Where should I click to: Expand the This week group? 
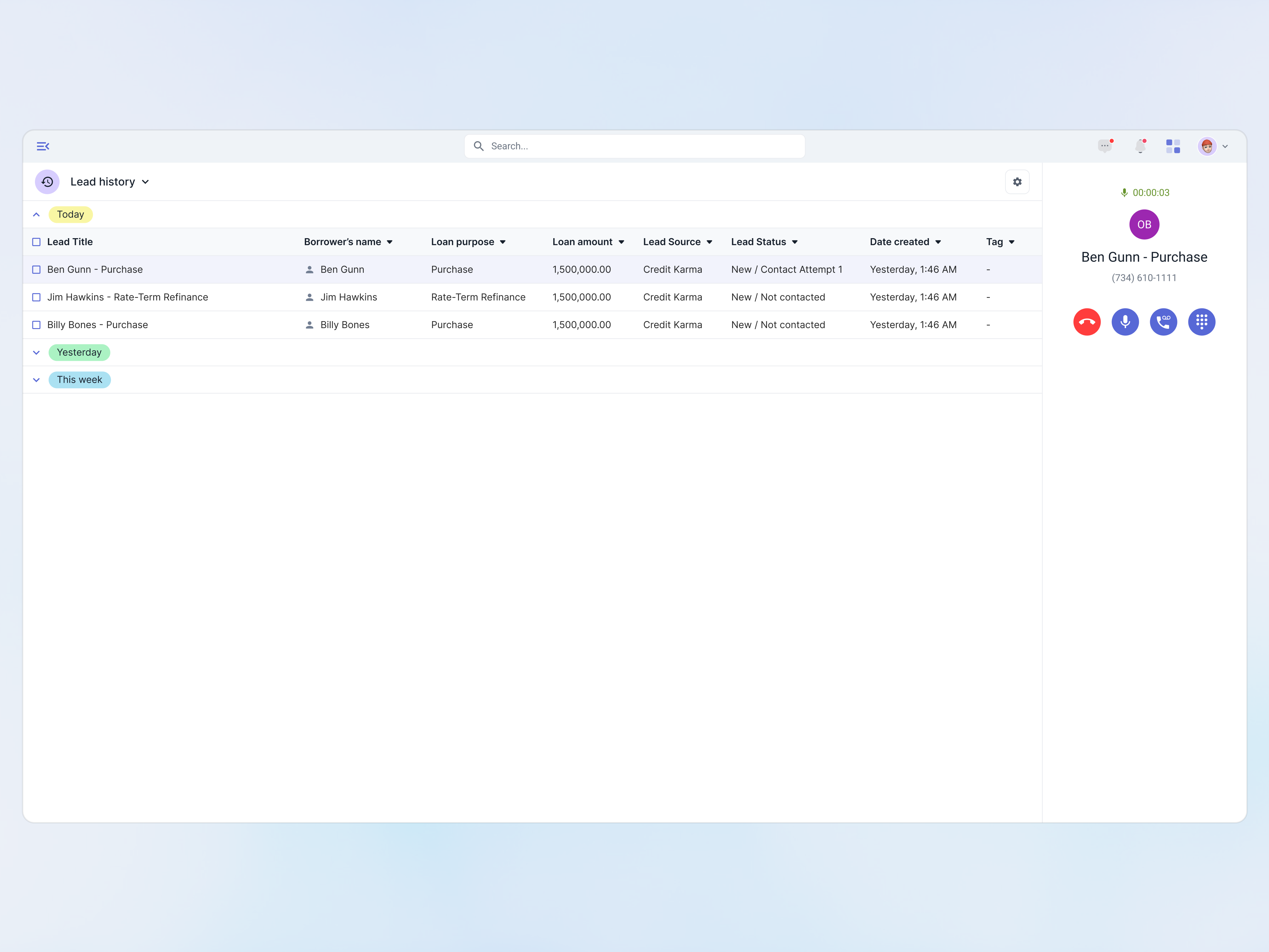pos(36,380)
